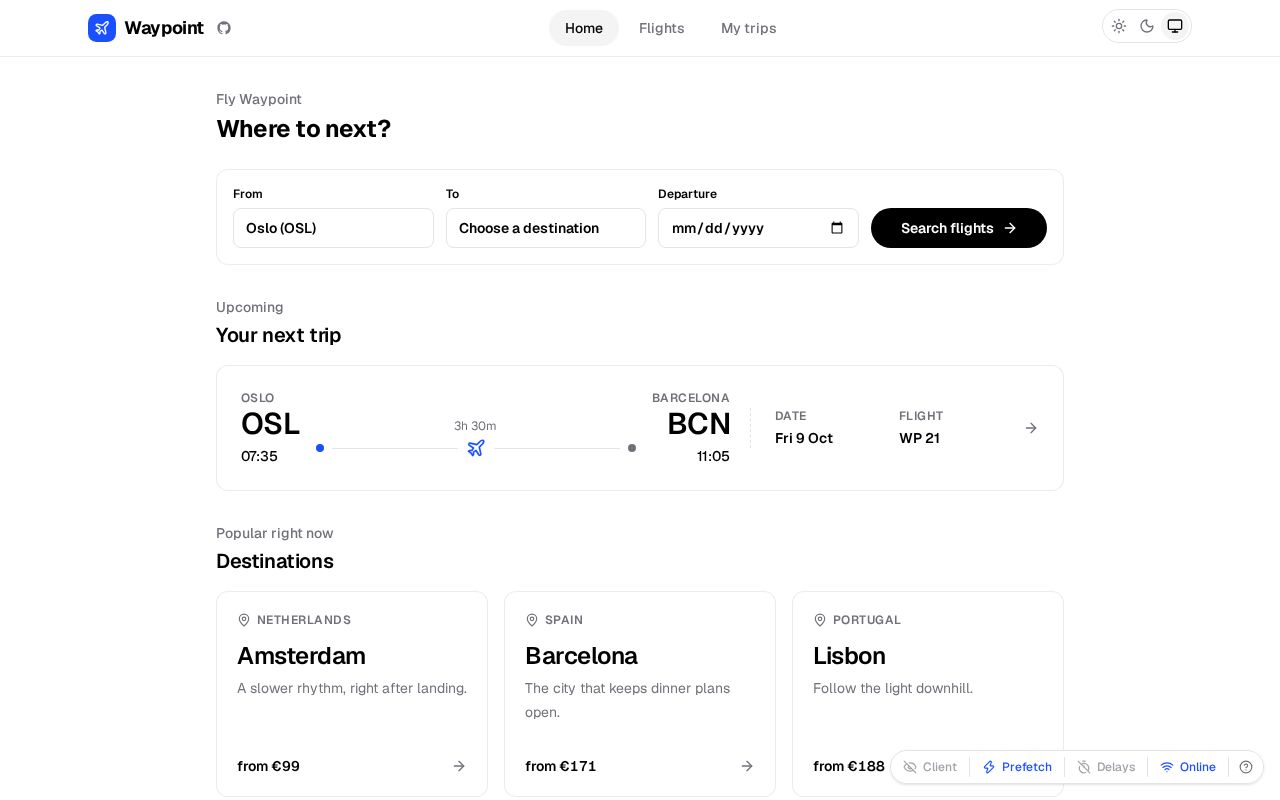
Task: Open the Amsterdam destination heading
Action: (301, 656)
